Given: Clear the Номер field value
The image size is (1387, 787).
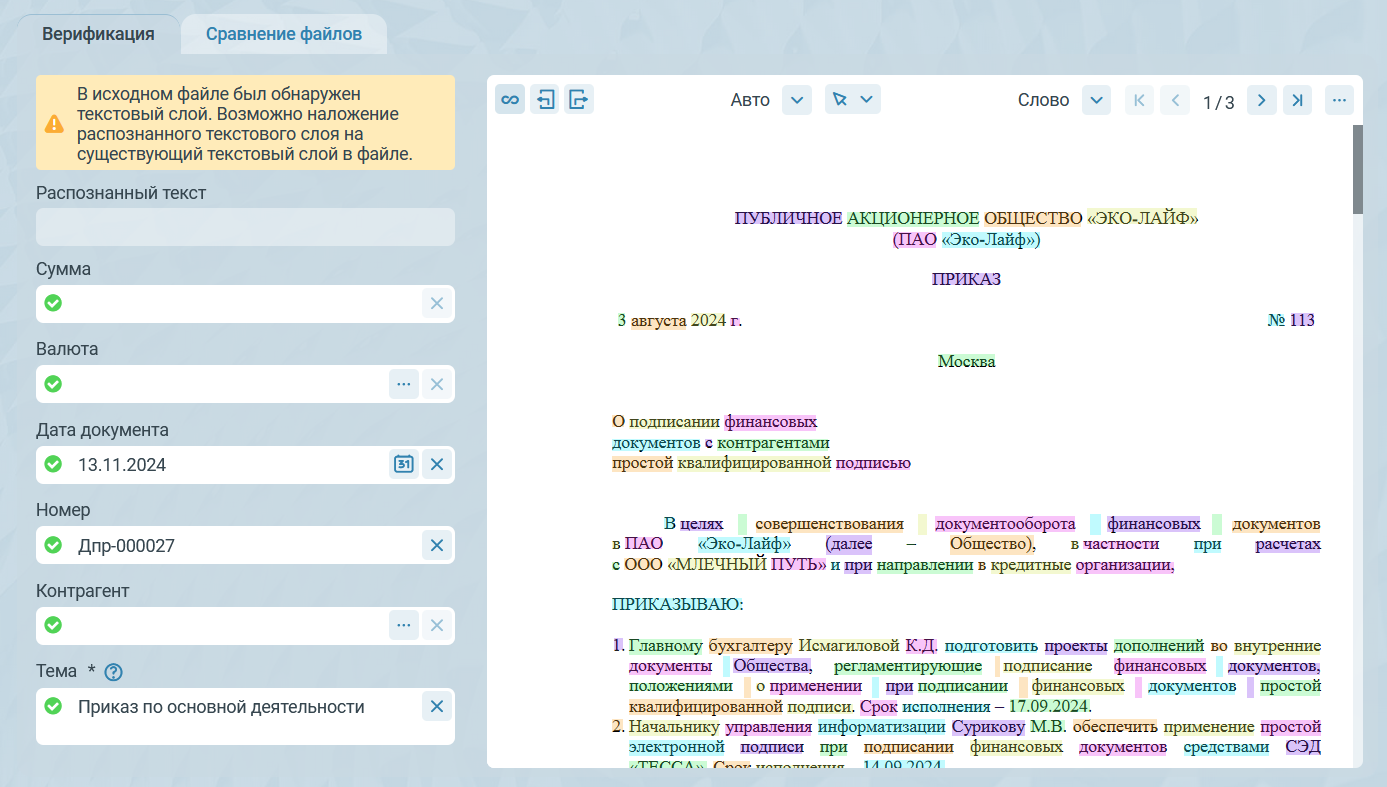Looking at the screenshot, I should click(437, 546).
